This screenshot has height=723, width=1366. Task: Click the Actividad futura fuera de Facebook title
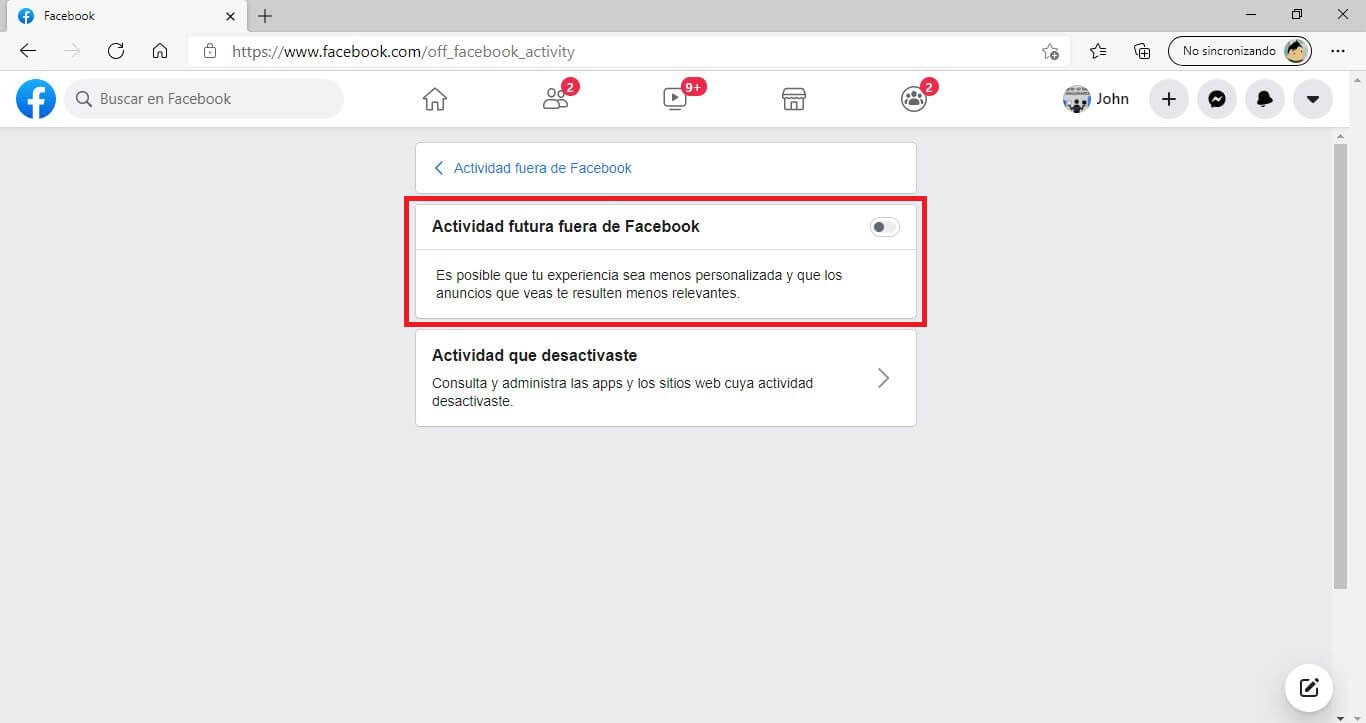pos(566,226)
